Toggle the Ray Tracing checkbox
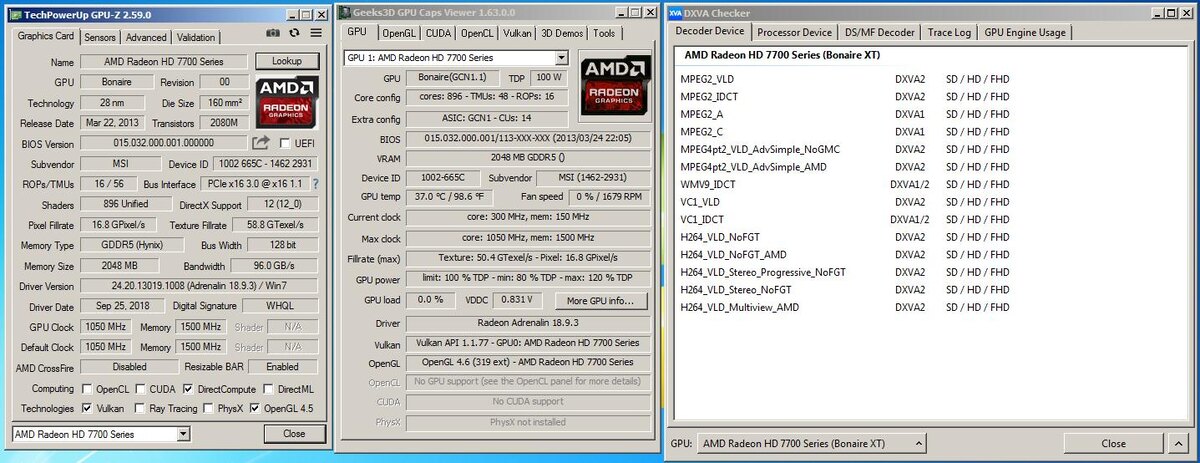Screen dimensions: 1200x463 pyautogui.click(x=141, y=408)
